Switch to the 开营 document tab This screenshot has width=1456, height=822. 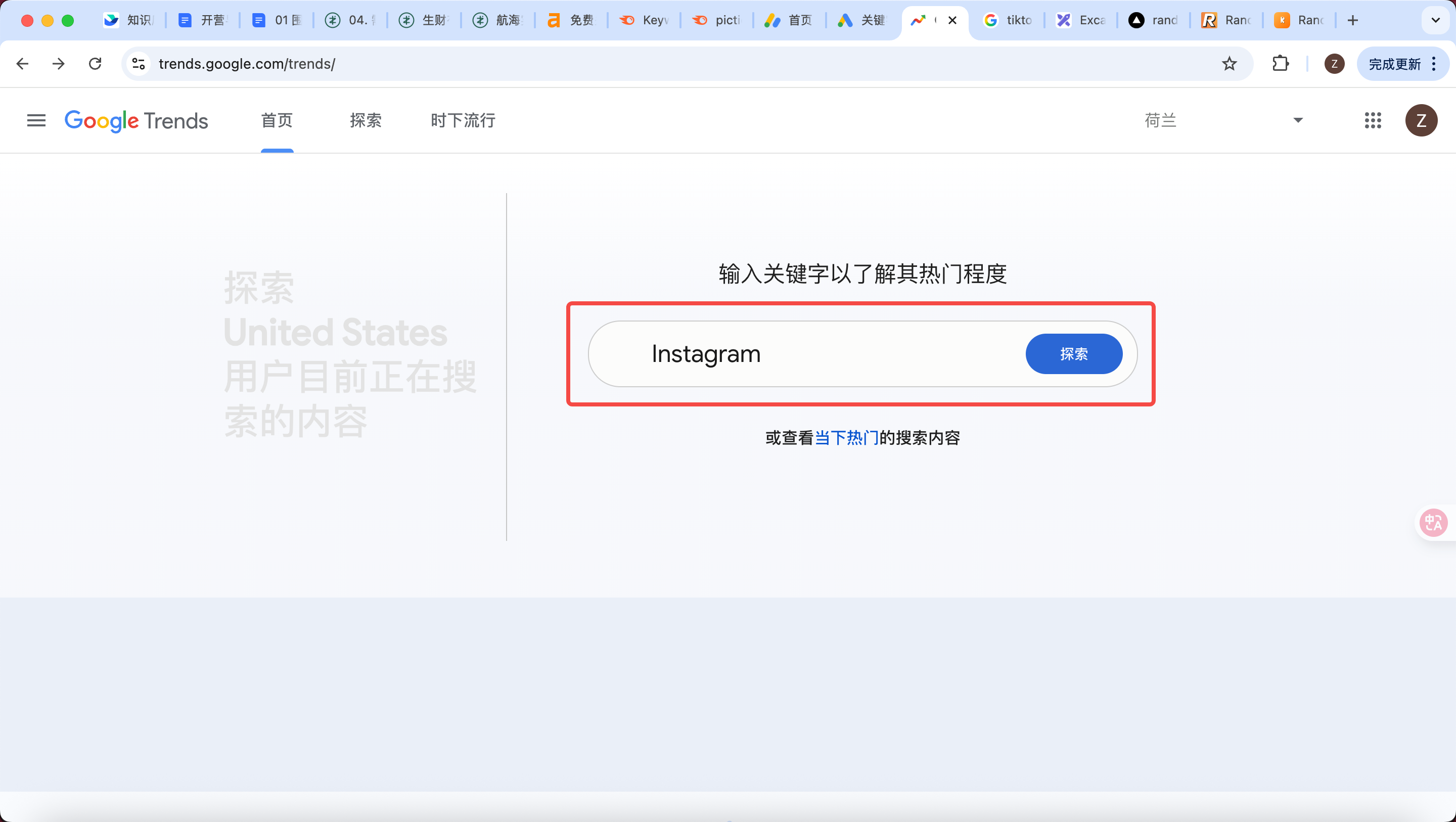(x=203, y=20)
